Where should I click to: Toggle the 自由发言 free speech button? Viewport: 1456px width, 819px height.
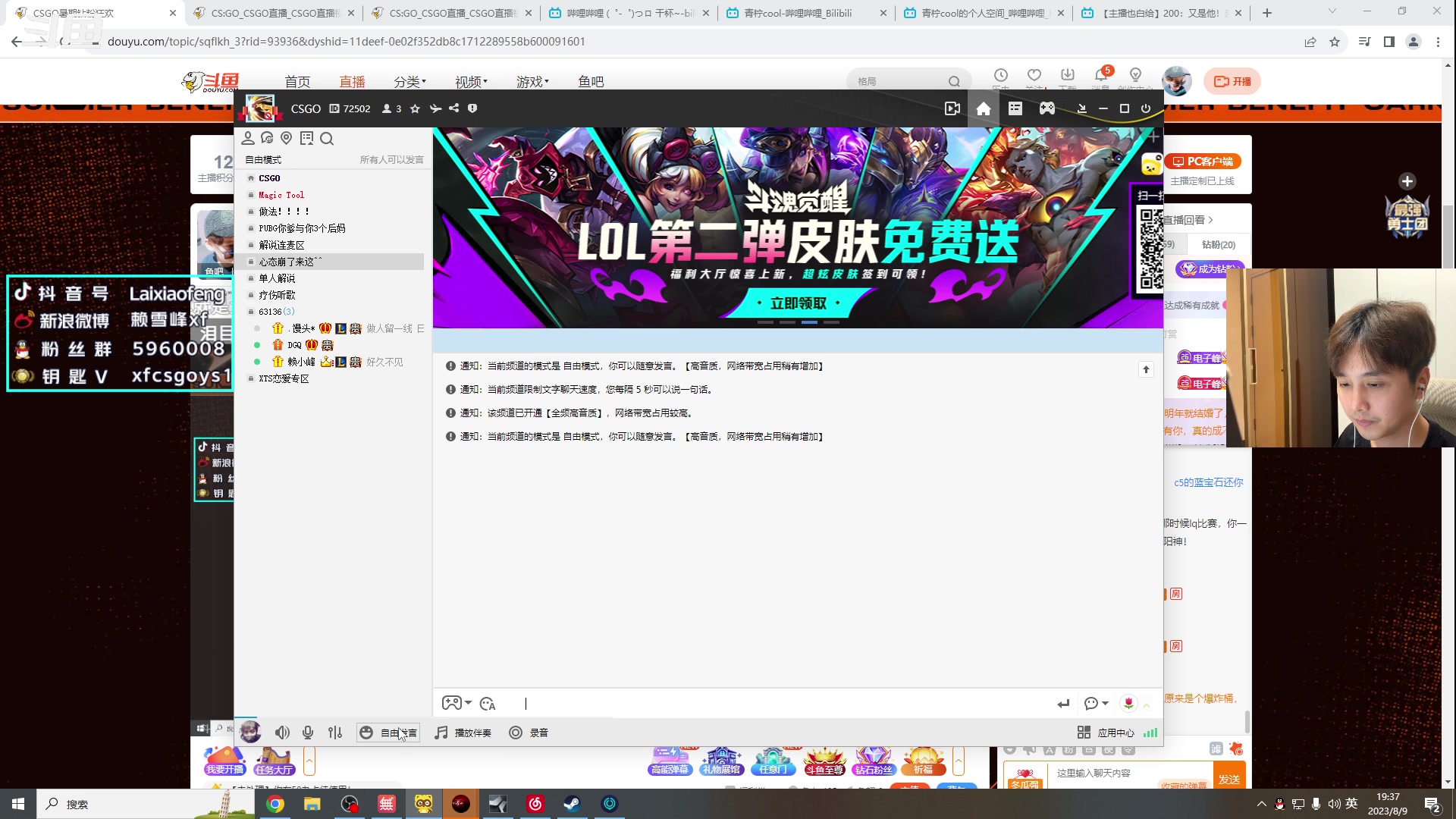click(388, 733)
